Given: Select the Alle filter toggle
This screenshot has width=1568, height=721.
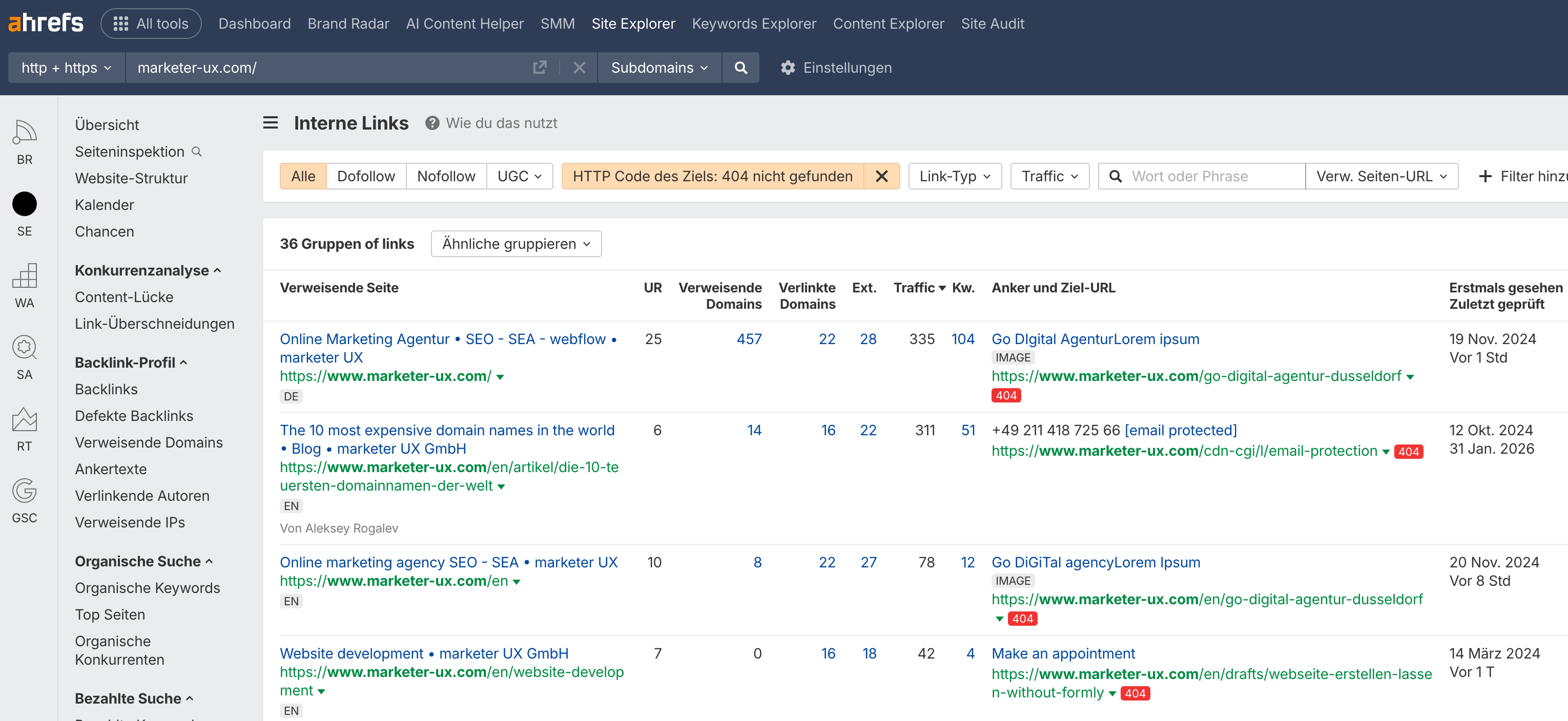Looking at the screenshot, I should [x=303, y=177].
